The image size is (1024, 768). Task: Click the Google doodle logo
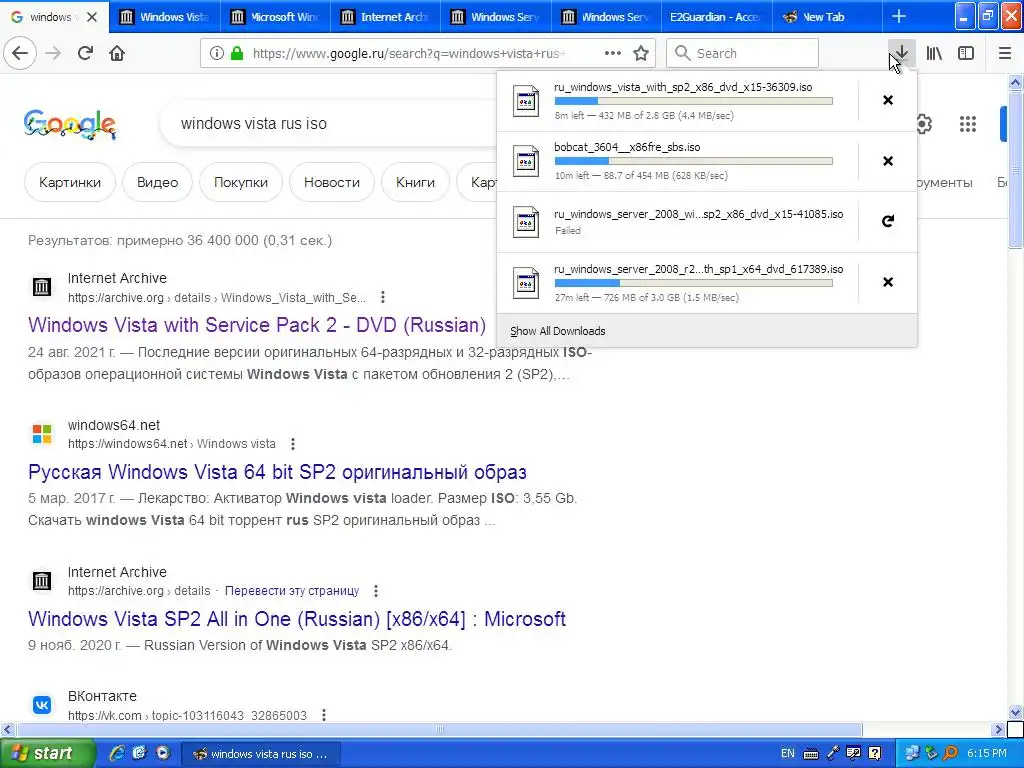click(x=70, y=124)
